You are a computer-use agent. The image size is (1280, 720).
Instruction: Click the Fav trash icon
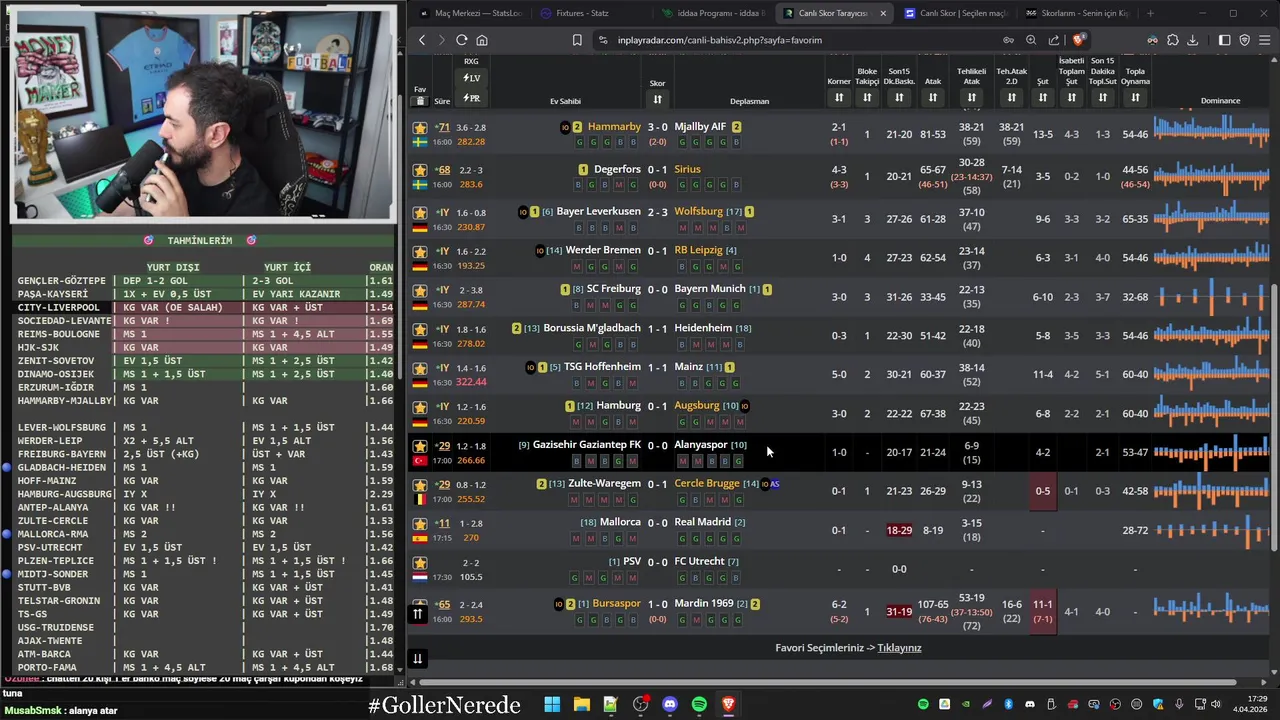coord(420,101)
